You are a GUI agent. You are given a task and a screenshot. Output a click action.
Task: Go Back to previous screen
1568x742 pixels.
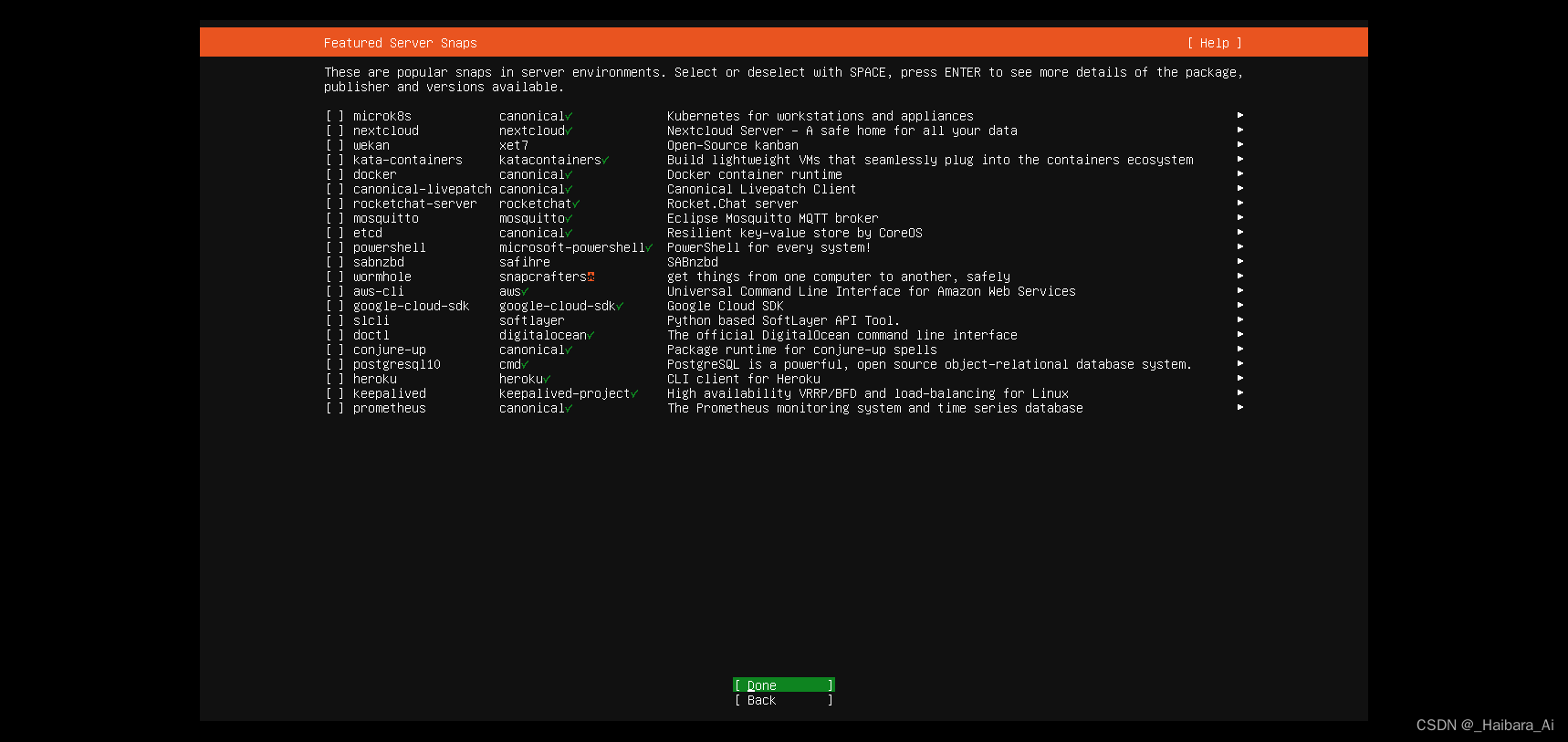tap(784, 700)
